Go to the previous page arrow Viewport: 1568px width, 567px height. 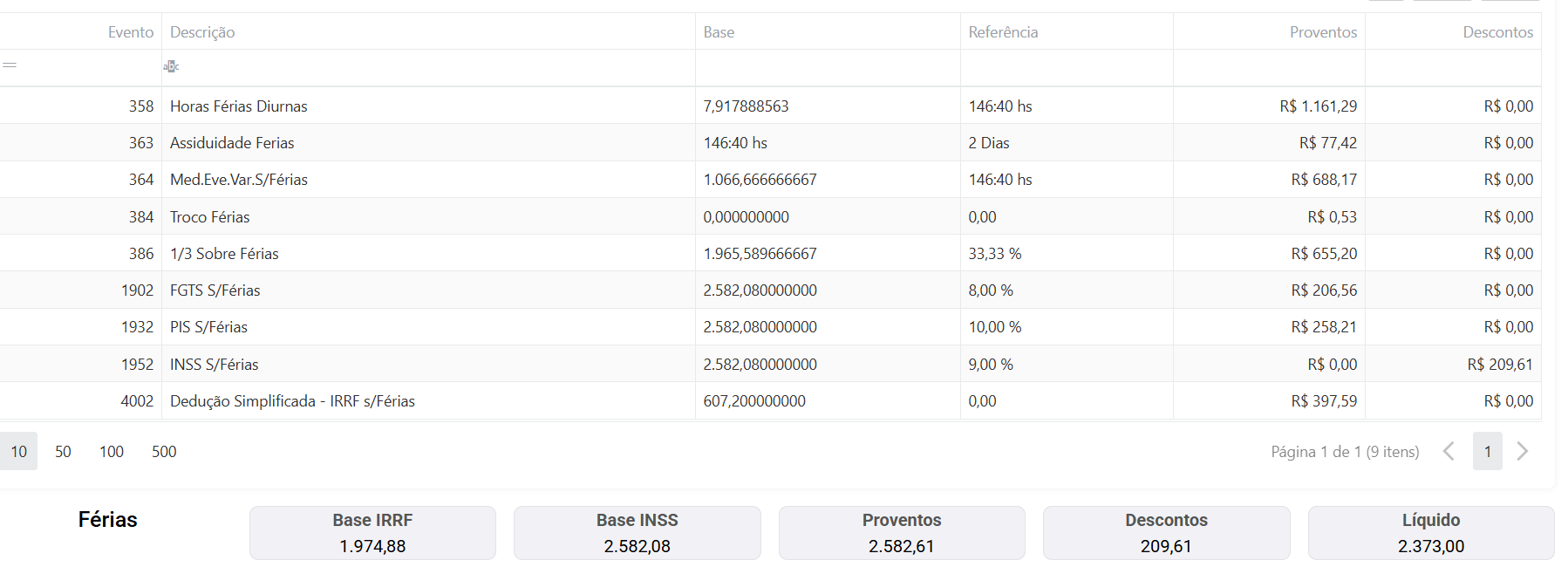point(1449,451)
